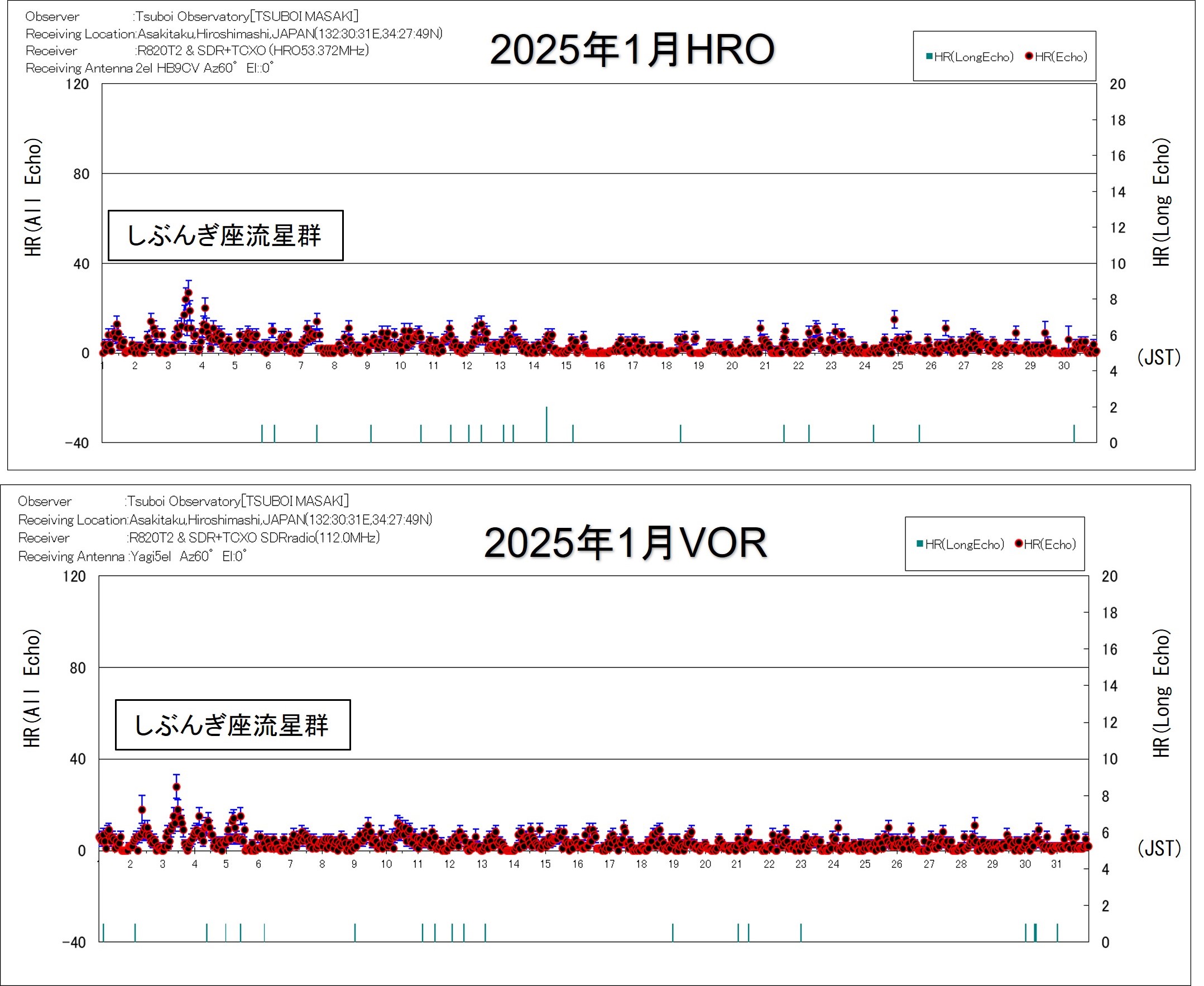Image resolution: width=1204 pixels, height=986 pixels.
Task: Click Receiving Antenna '2el HB9CV' text
Action: pos(150,68)
